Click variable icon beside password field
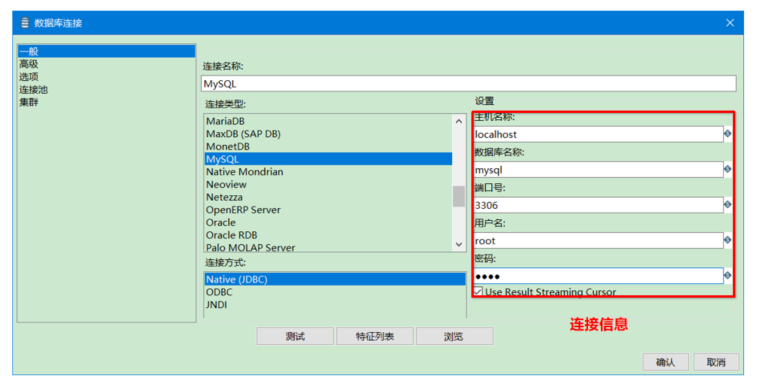This screenshot has width=759, height=379. point(727,275)
